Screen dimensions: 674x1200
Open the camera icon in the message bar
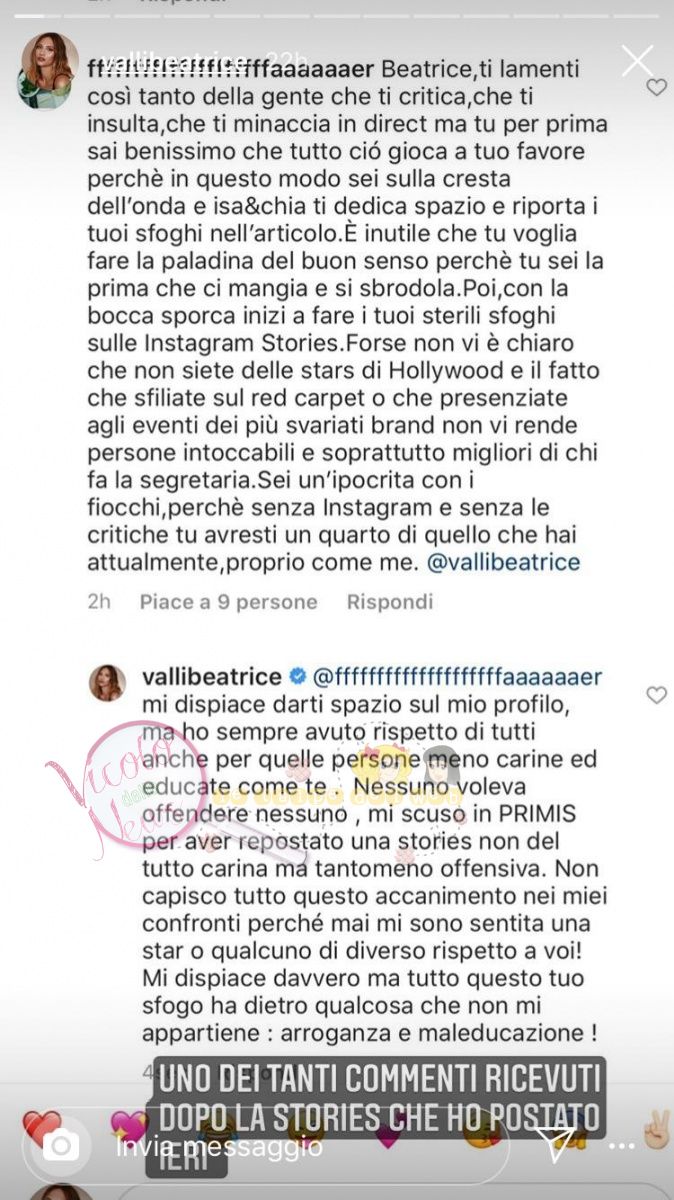coord(59,1147)
